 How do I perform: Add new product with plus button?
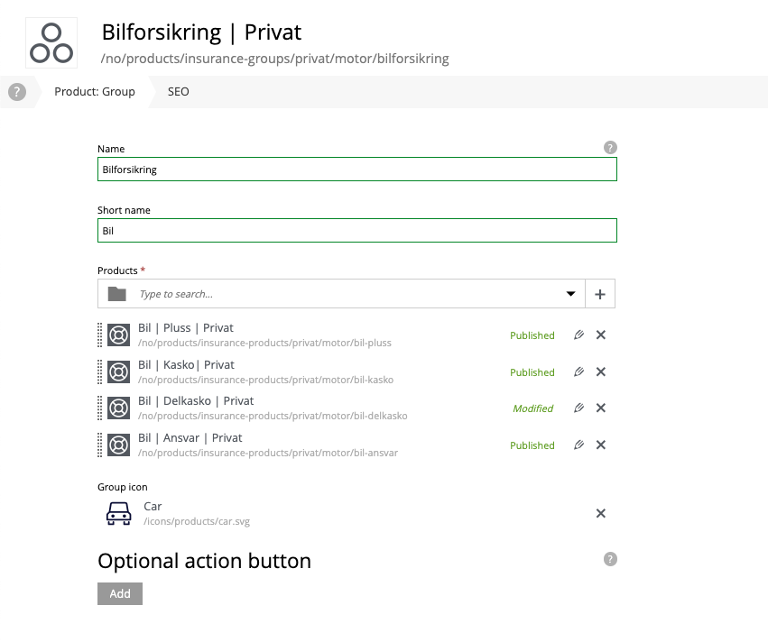600,294
